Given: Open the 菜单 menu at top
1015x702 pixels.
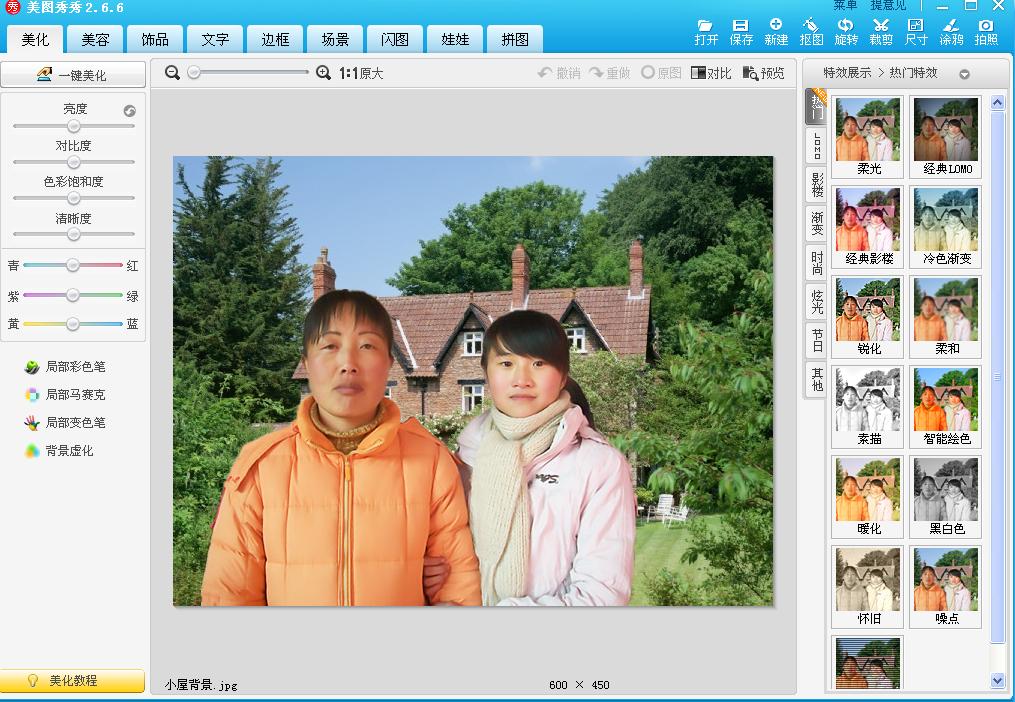Looking at the screenshot, I should tap(845, 6).
